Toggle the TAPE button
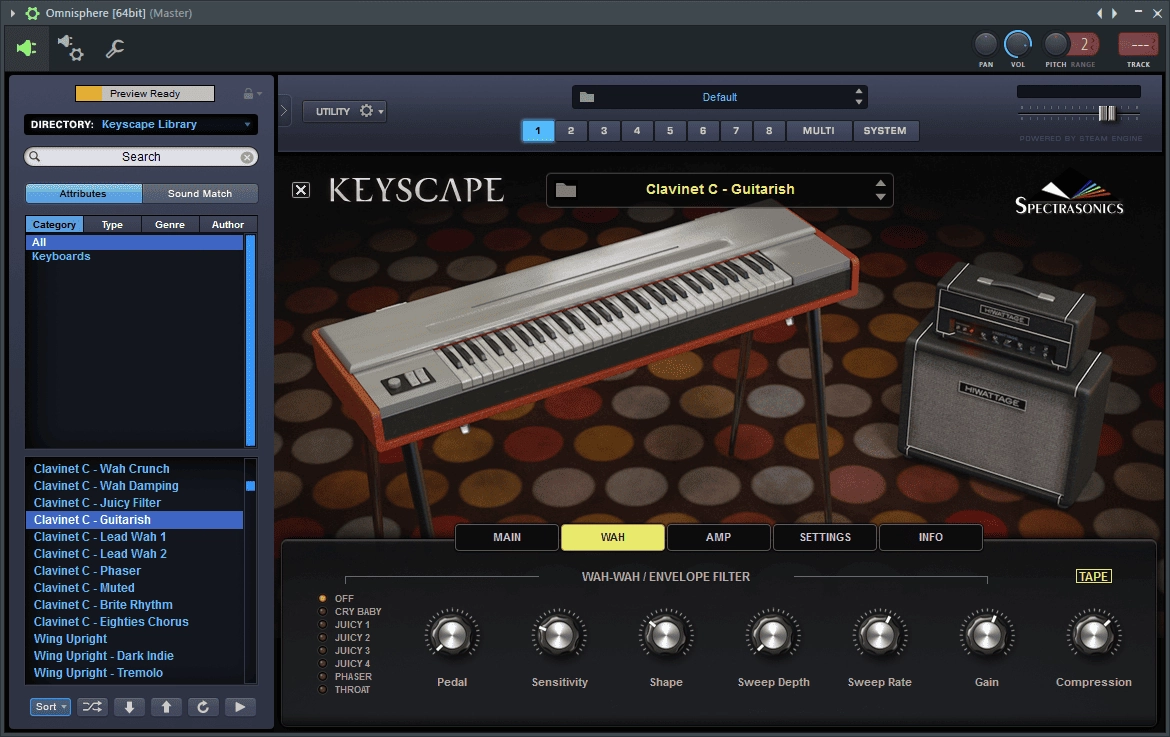Image resolution: width=1170 pixels, height=737 pixels. [x=1093, y=577]
